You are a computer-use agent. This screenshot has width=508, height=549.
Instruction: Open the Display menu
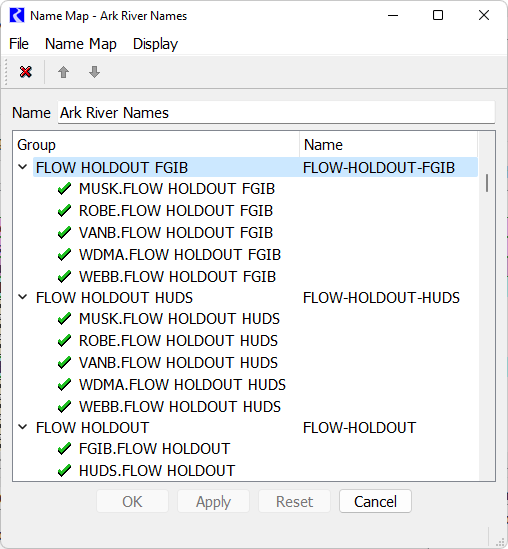click(155, 44)
